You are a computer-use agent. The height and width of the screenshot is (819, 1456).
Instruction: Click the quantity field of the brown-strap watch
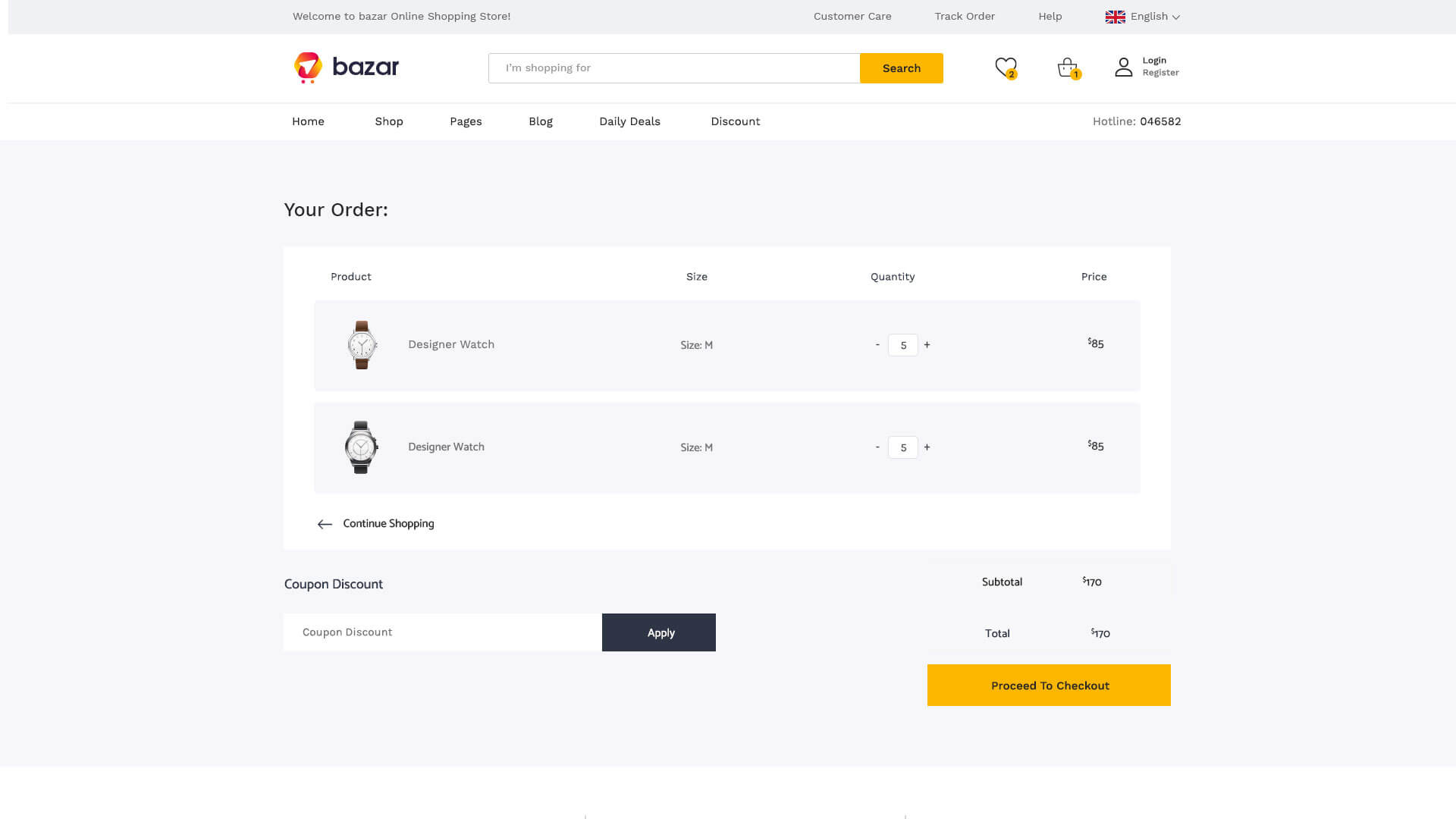903,345
